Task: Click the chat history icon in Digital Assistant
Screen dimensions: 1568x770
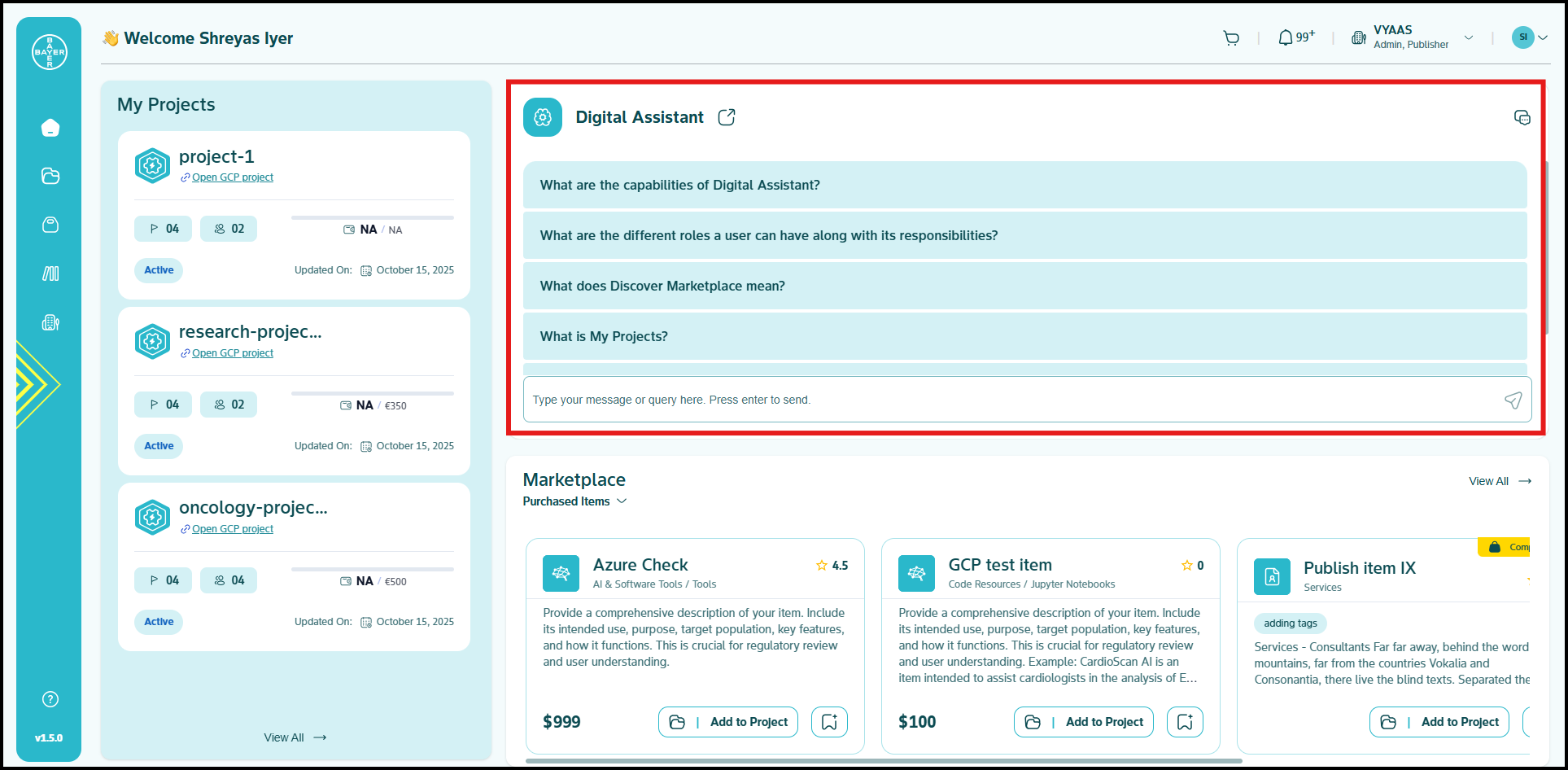Action: (x=1522, y=117)
